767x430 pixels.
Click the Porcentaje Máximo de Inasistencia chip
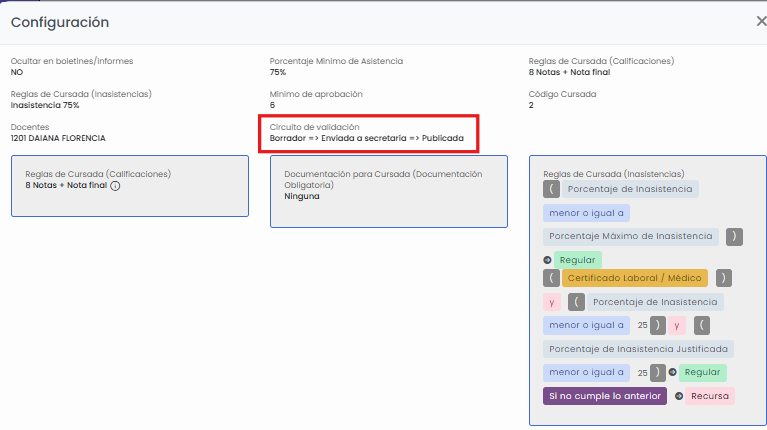point(631,236)
